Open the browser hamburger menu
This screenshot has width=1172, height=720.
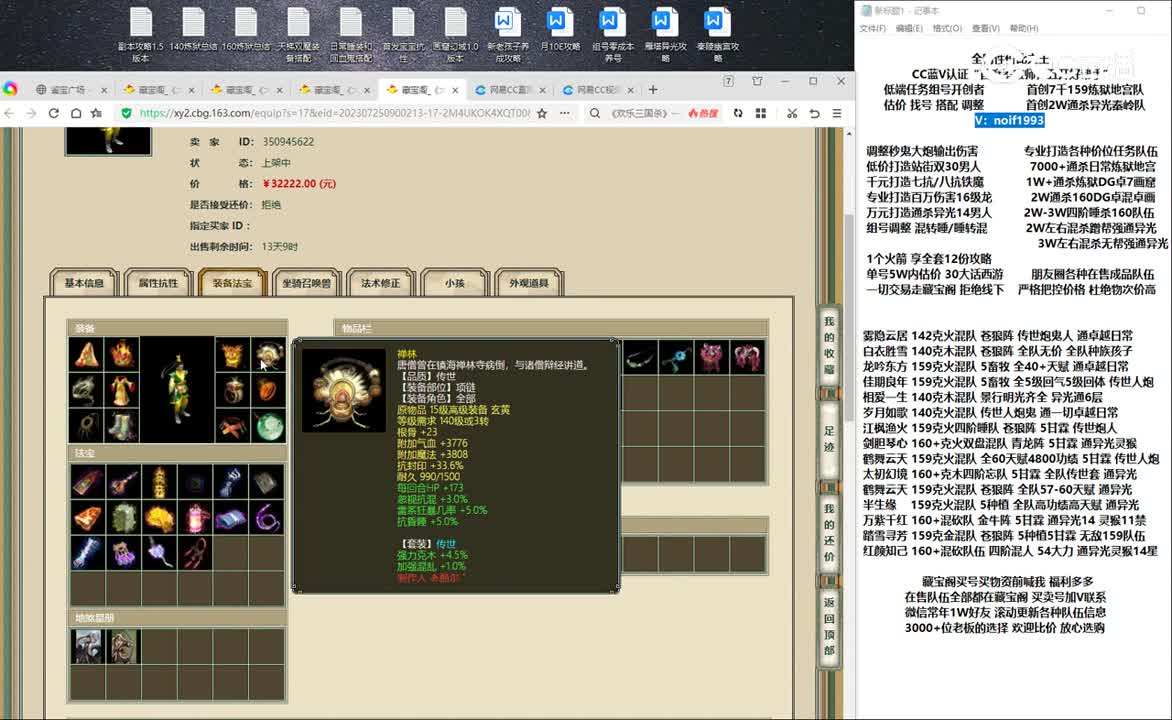click(x=837, y=113)
